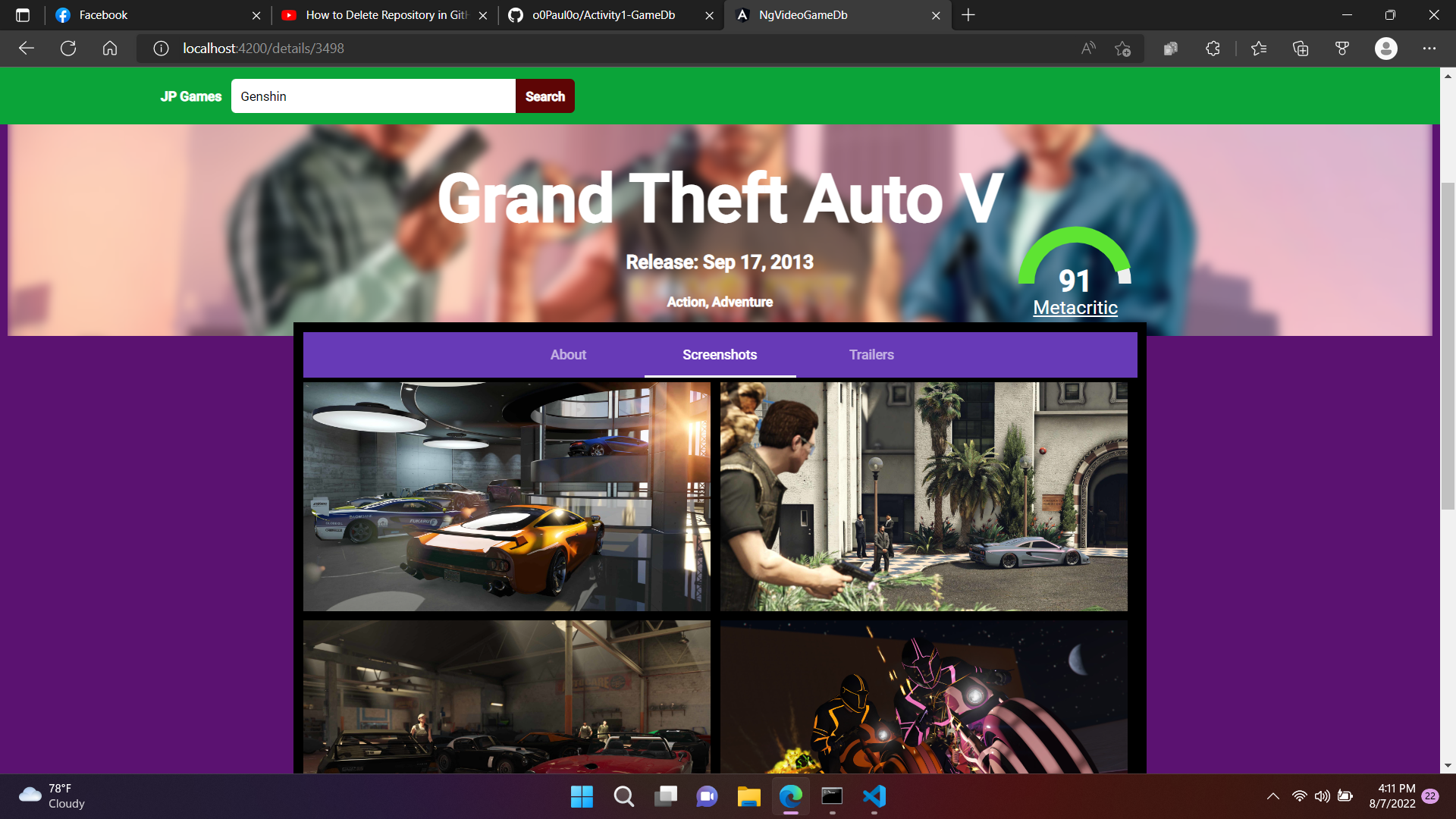Open Visual Studio Code from the taskbar
This screenshot has height=819, width=1456.
tap(874, 796)
